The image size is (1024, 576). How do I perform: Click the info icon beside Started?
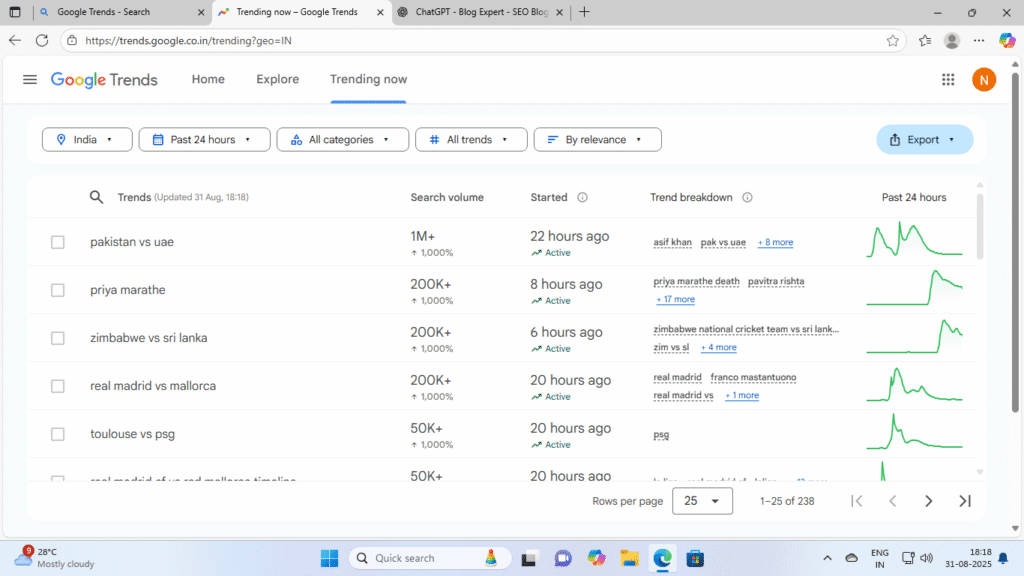[582, 198]
